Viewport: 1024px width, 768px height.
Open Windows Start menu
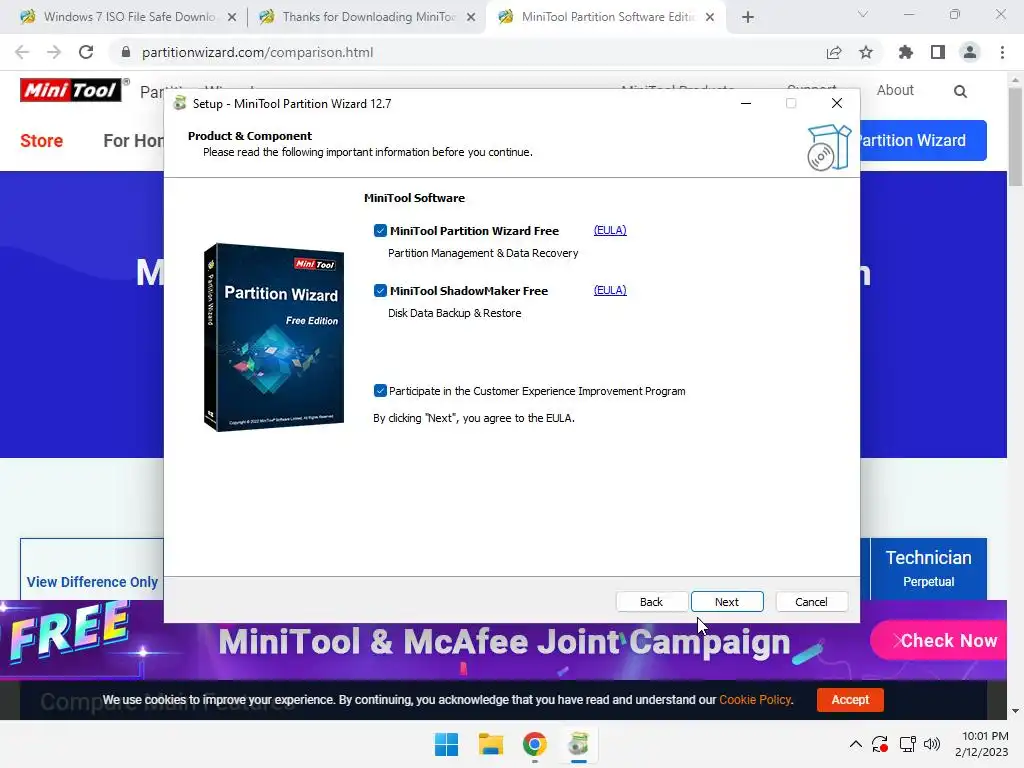click(x=447, y=744)
